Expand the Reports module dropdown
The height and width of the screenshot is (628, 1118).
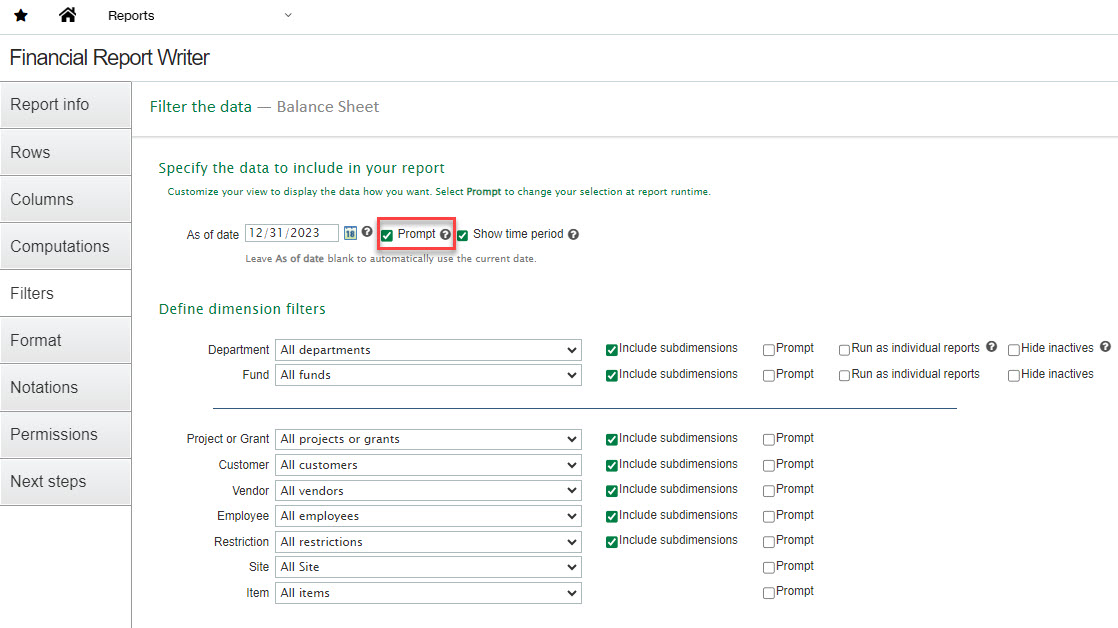click(x=288, y=15)
